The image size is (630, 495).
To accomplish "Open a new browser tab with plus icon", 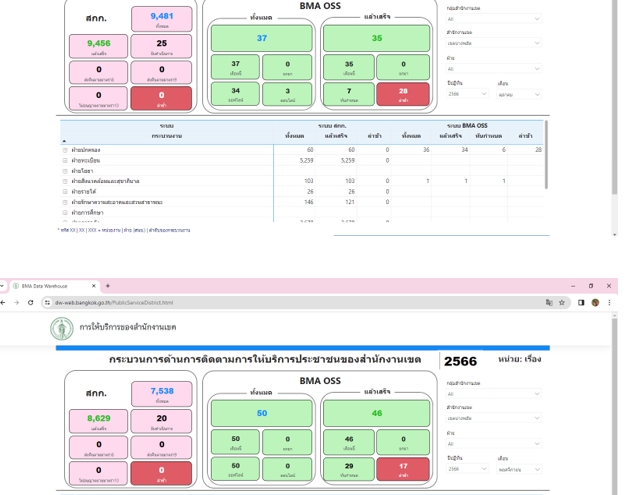I will click(108, 286).
